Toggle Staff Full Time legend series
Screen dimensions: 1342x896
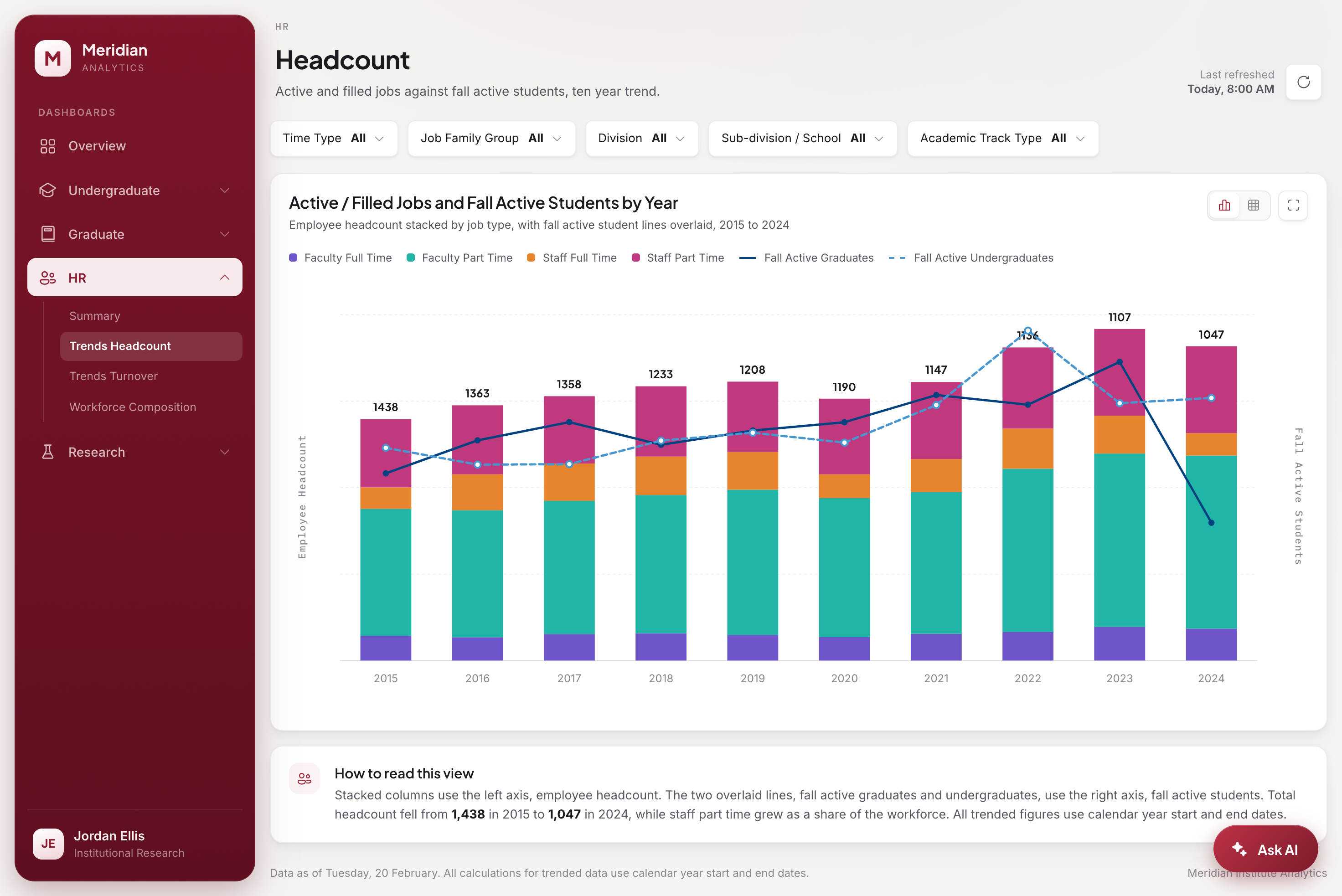(x=572, y=257)
